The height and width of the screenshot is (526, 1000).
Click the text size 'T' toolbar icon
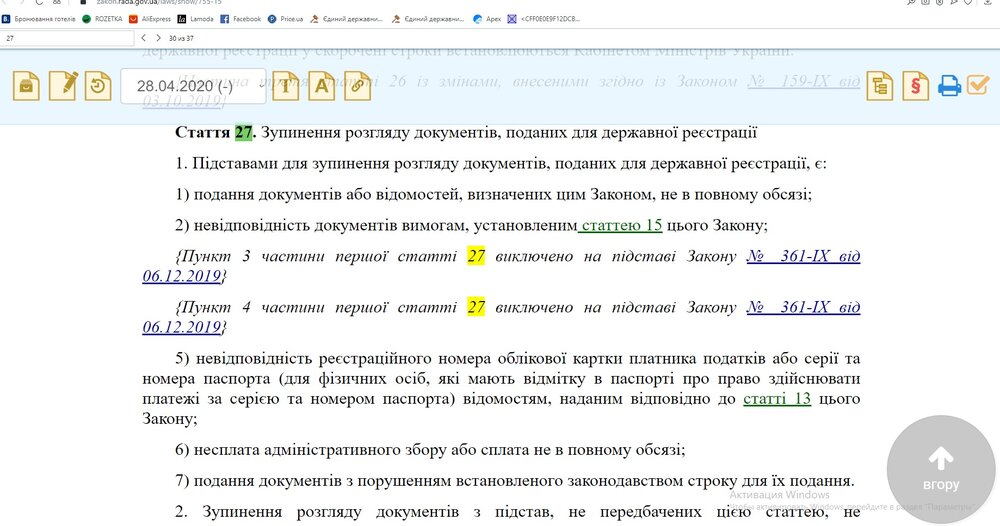tap(285, 85)
